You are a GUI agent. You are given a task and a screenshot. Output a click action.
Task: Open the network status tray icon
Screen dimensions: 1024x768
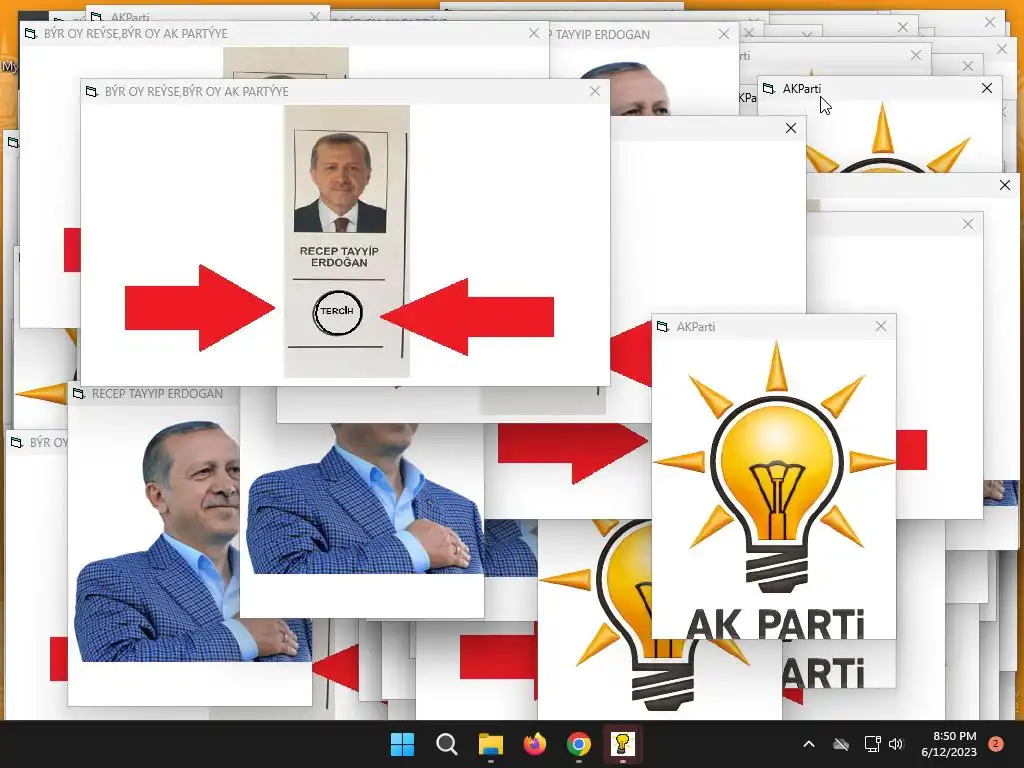click(872, 744)
